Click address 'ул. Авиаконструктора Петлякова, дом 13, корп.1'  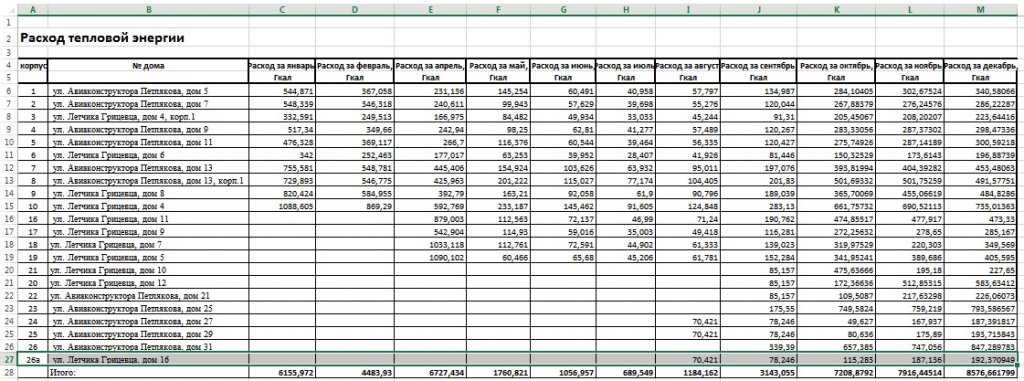(x=148, y=180)
